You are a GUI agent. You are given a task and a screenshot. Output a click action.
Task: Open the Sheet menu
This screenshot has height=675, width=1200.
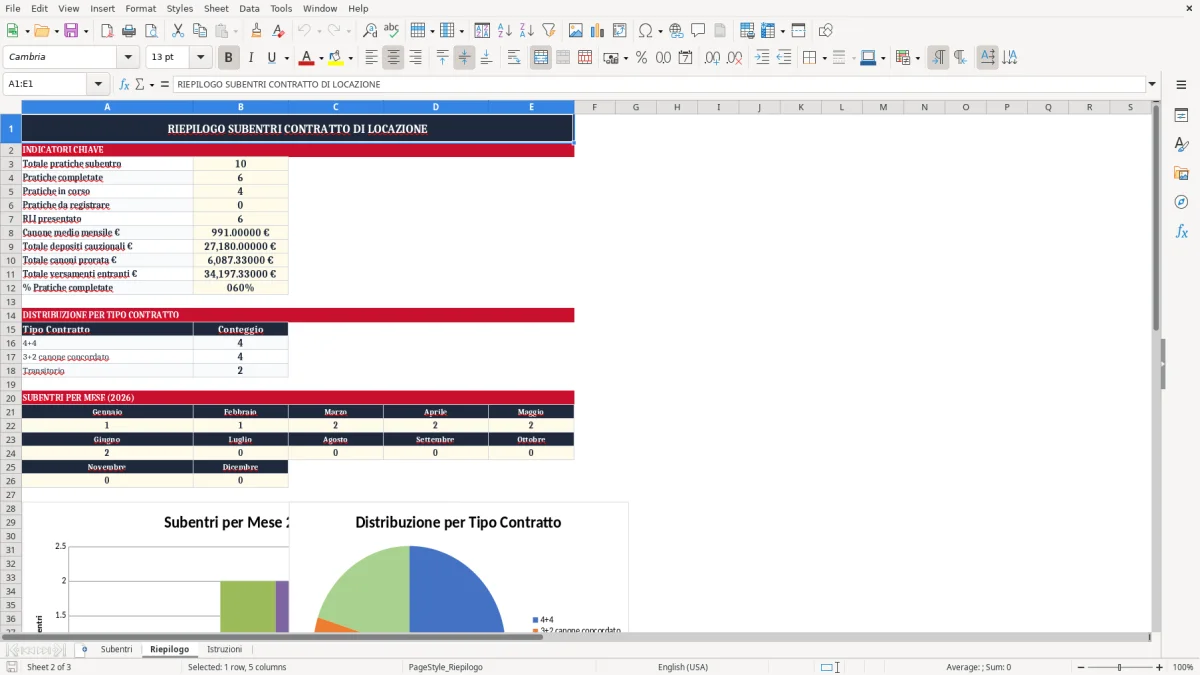coord(216,8)
